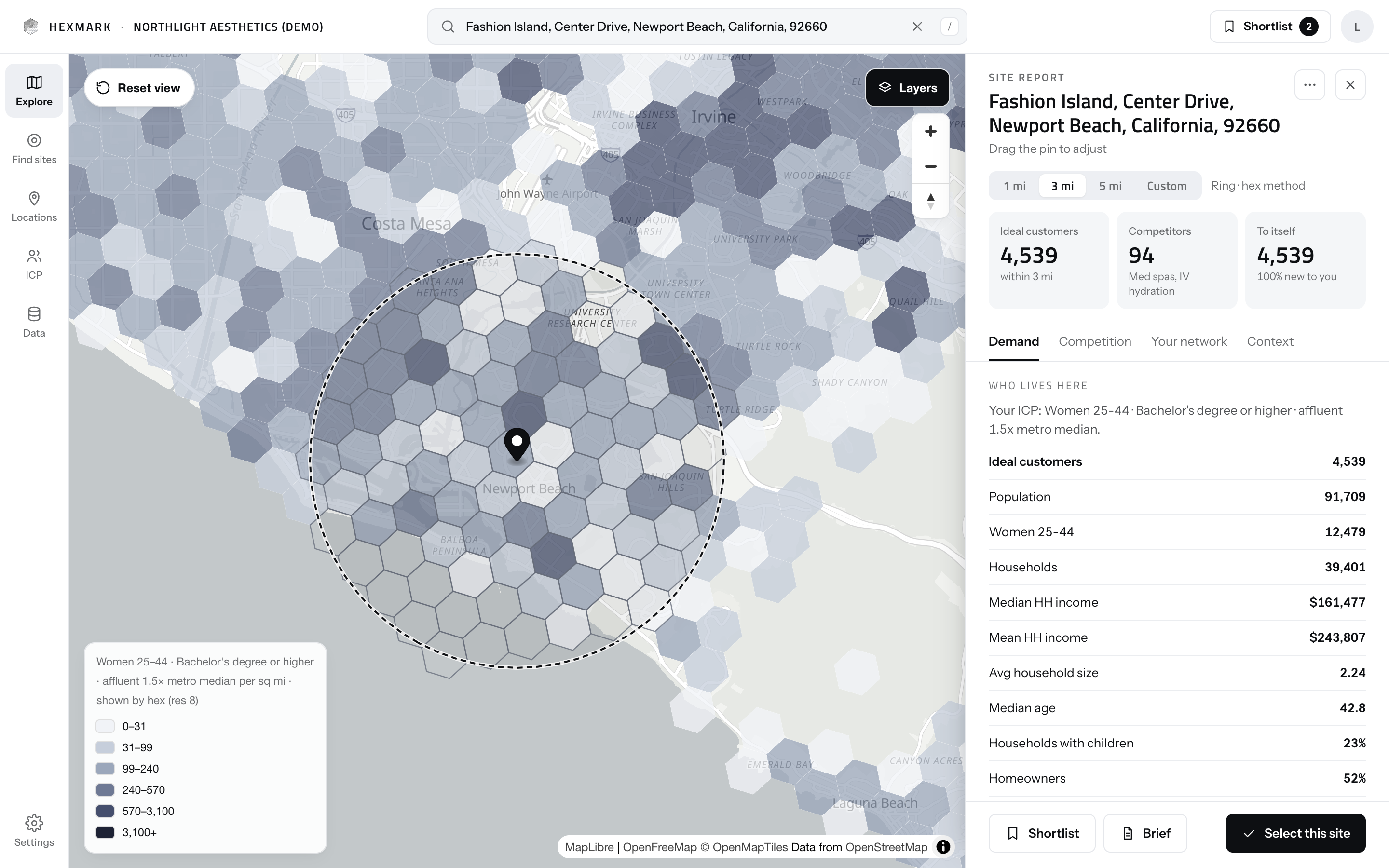
Task: Click the Mean HH income value $243,807
Action: point(1337,638)
